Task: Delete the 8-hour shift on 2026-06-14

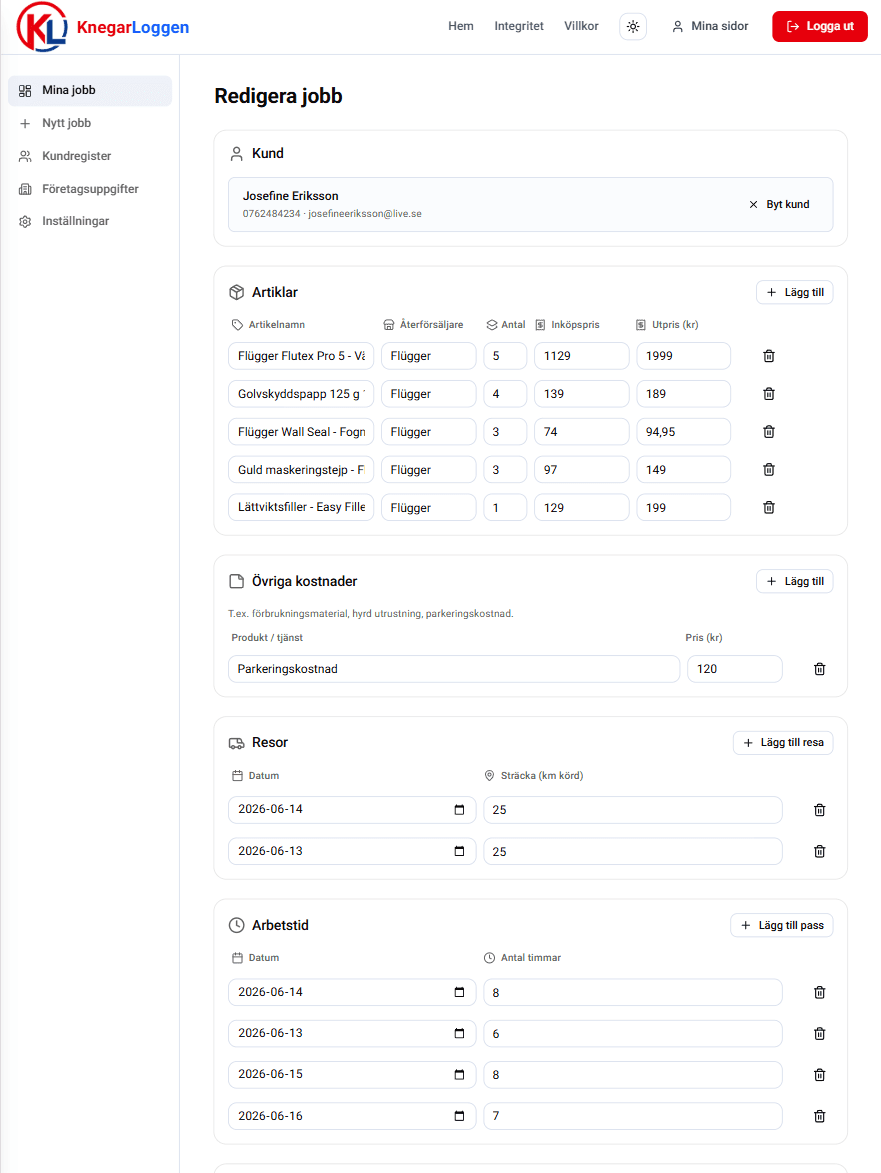Action: pyautogui.click(x=819, y=992)
